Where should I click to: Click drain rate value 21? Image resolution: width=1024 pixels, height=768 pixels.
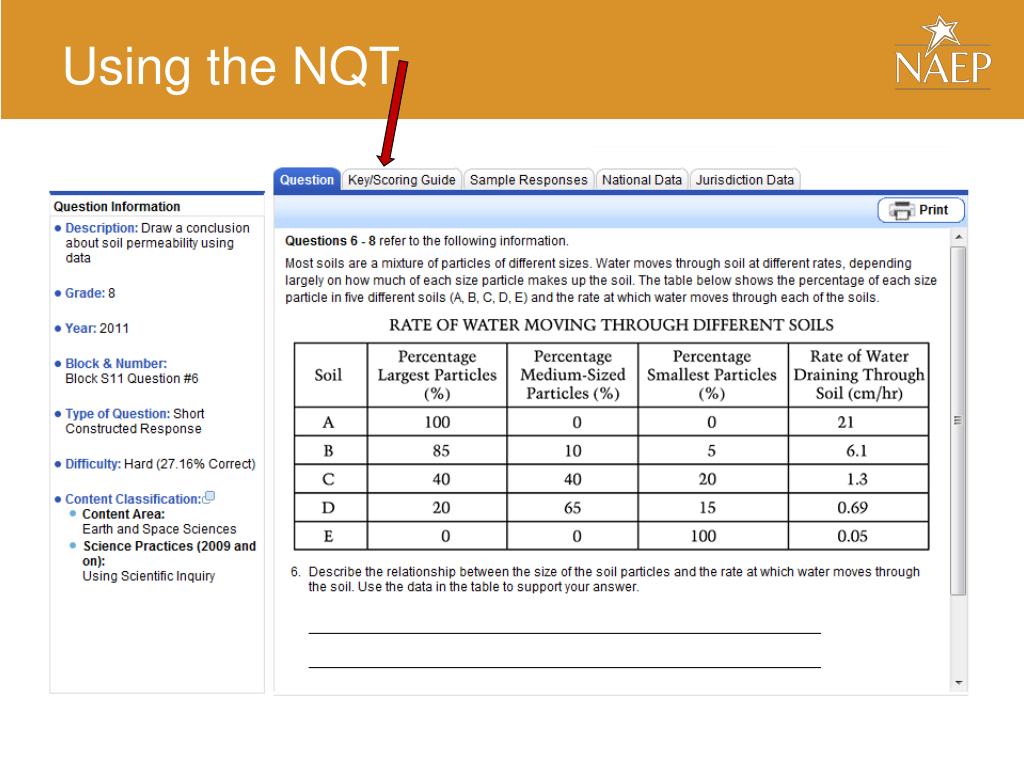coord(846,423)
